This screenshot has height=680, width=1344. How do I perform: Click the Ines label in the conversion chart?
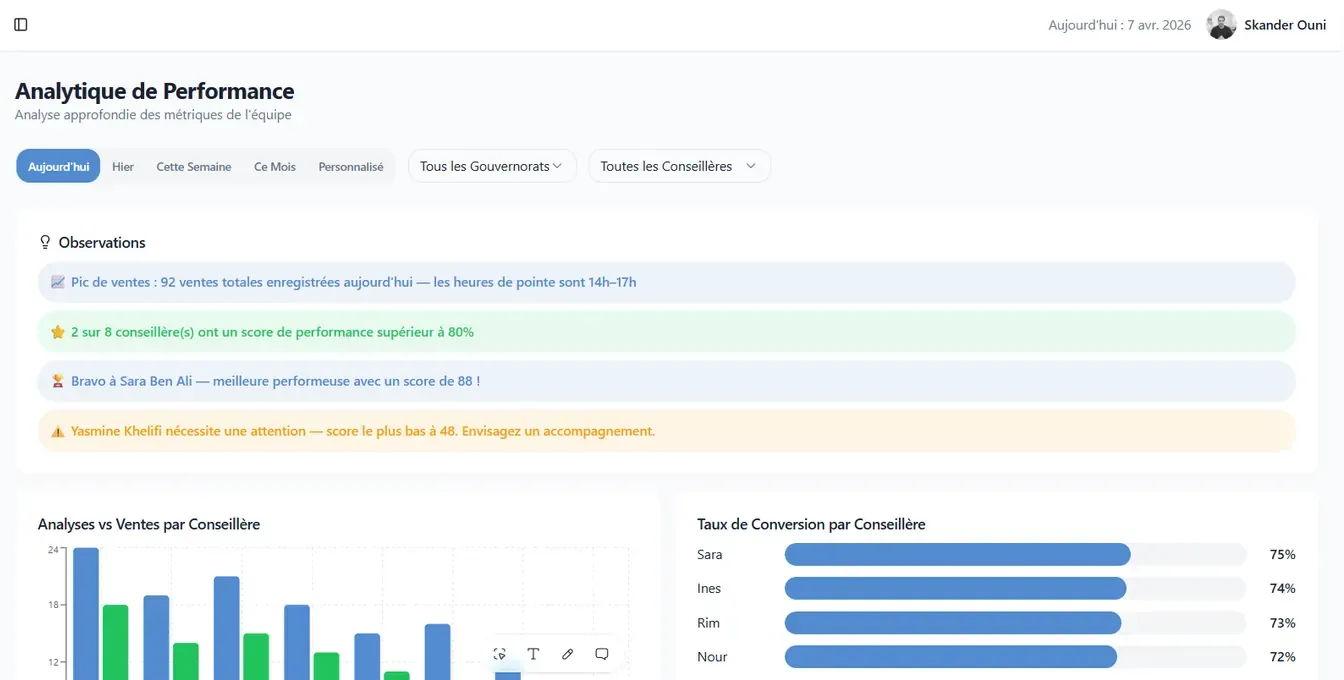click(x=709, y=588)
